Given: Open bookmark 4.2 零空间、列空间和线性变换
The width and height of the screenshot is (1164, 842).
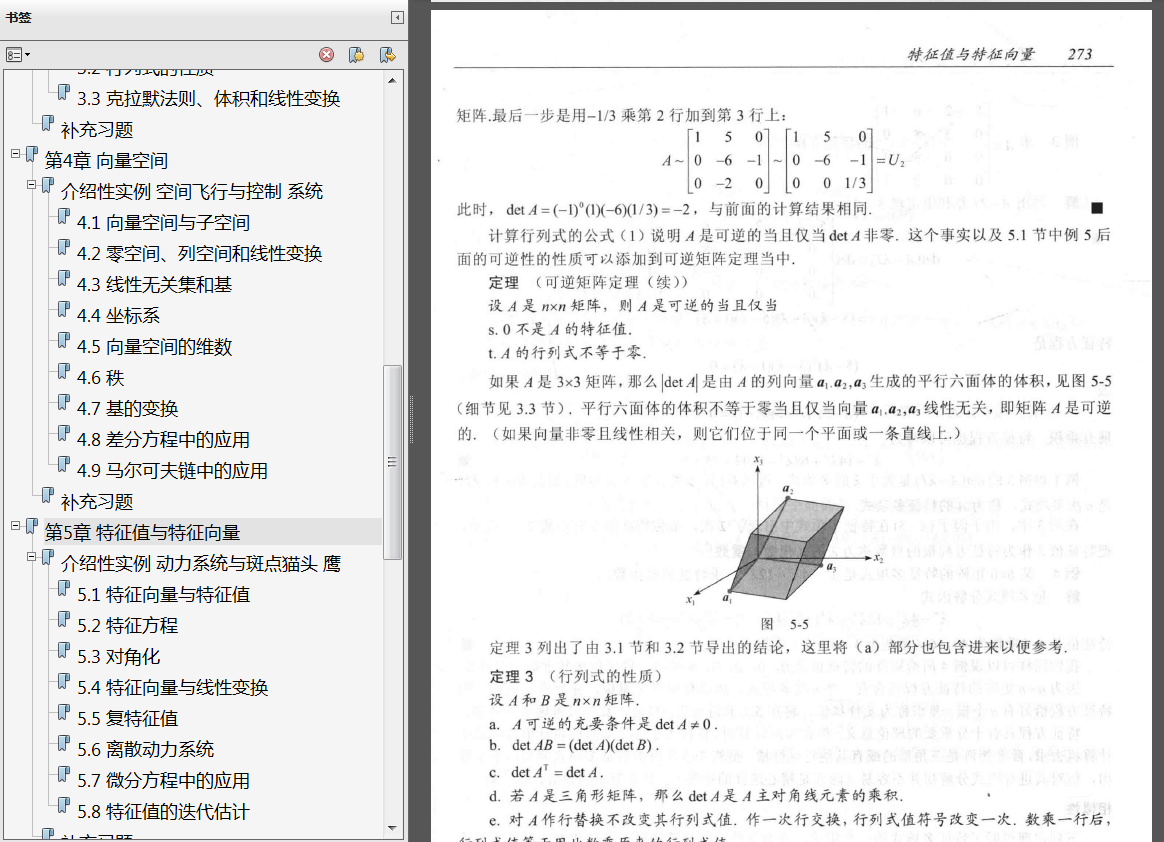Looking at the screenshot, I should pos(200,254).
